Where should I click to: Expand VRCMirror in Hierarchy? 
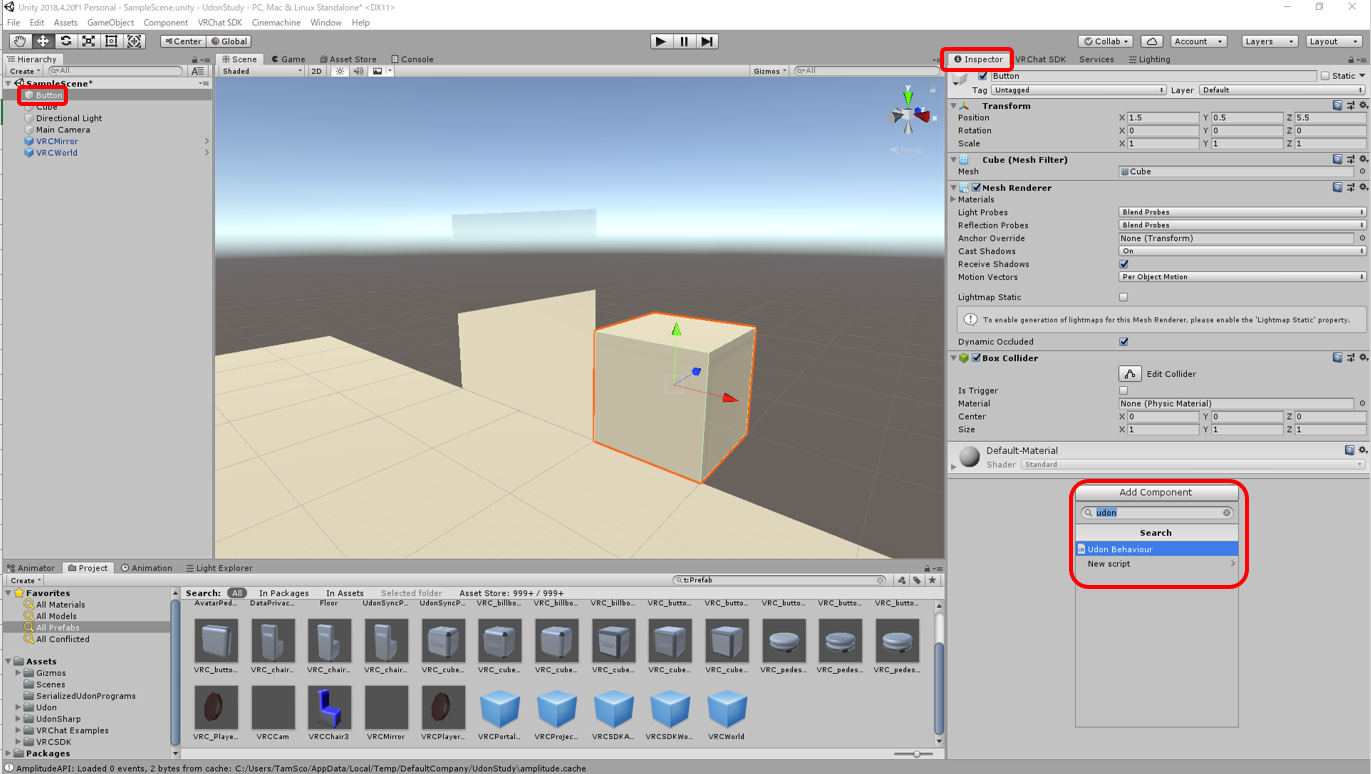pos(207,141)
